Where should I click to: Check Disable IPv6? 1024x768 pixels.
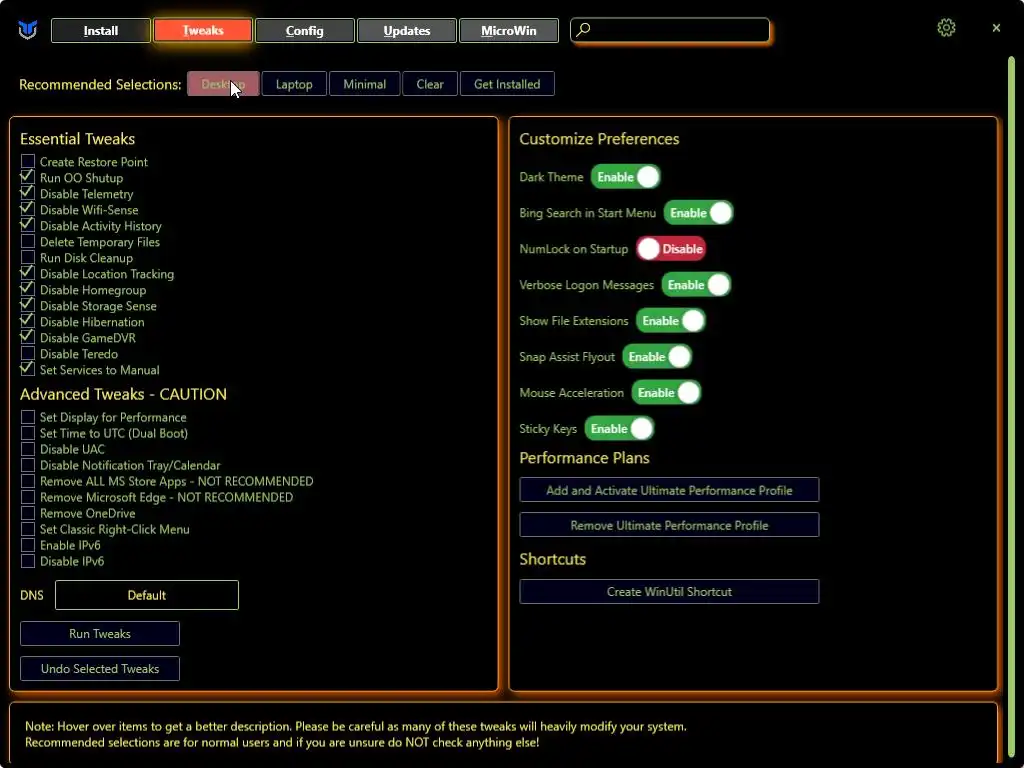tap(27, 561)
